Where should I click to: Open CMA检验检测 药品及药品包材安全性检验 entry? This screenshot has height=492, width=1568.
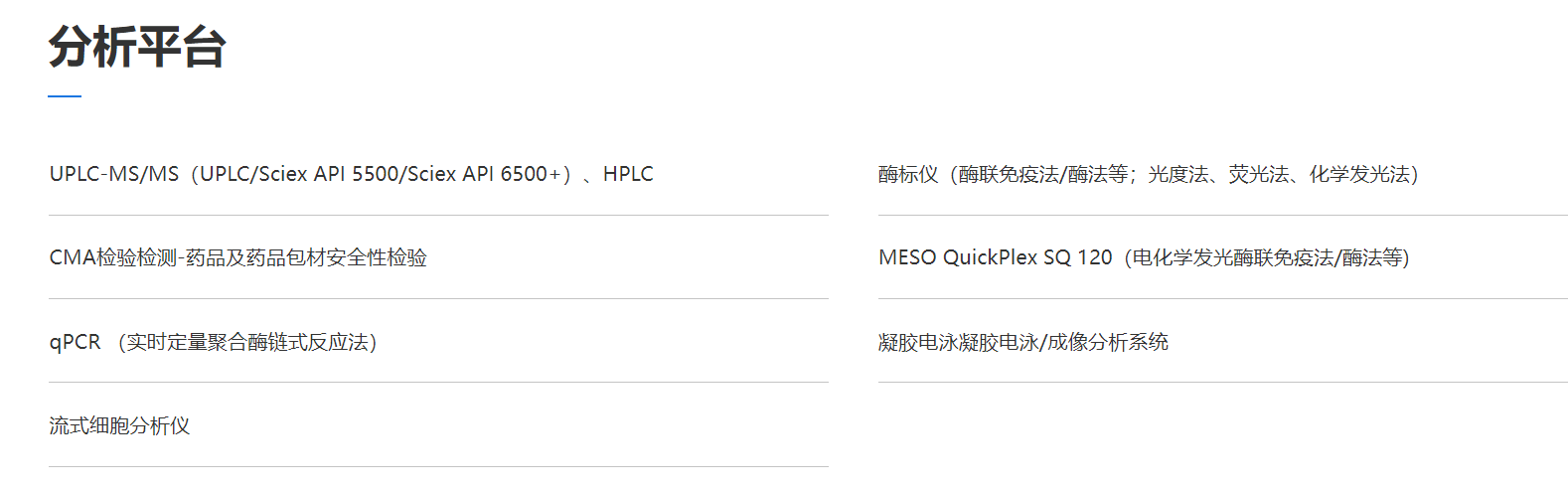coord(237,258)
